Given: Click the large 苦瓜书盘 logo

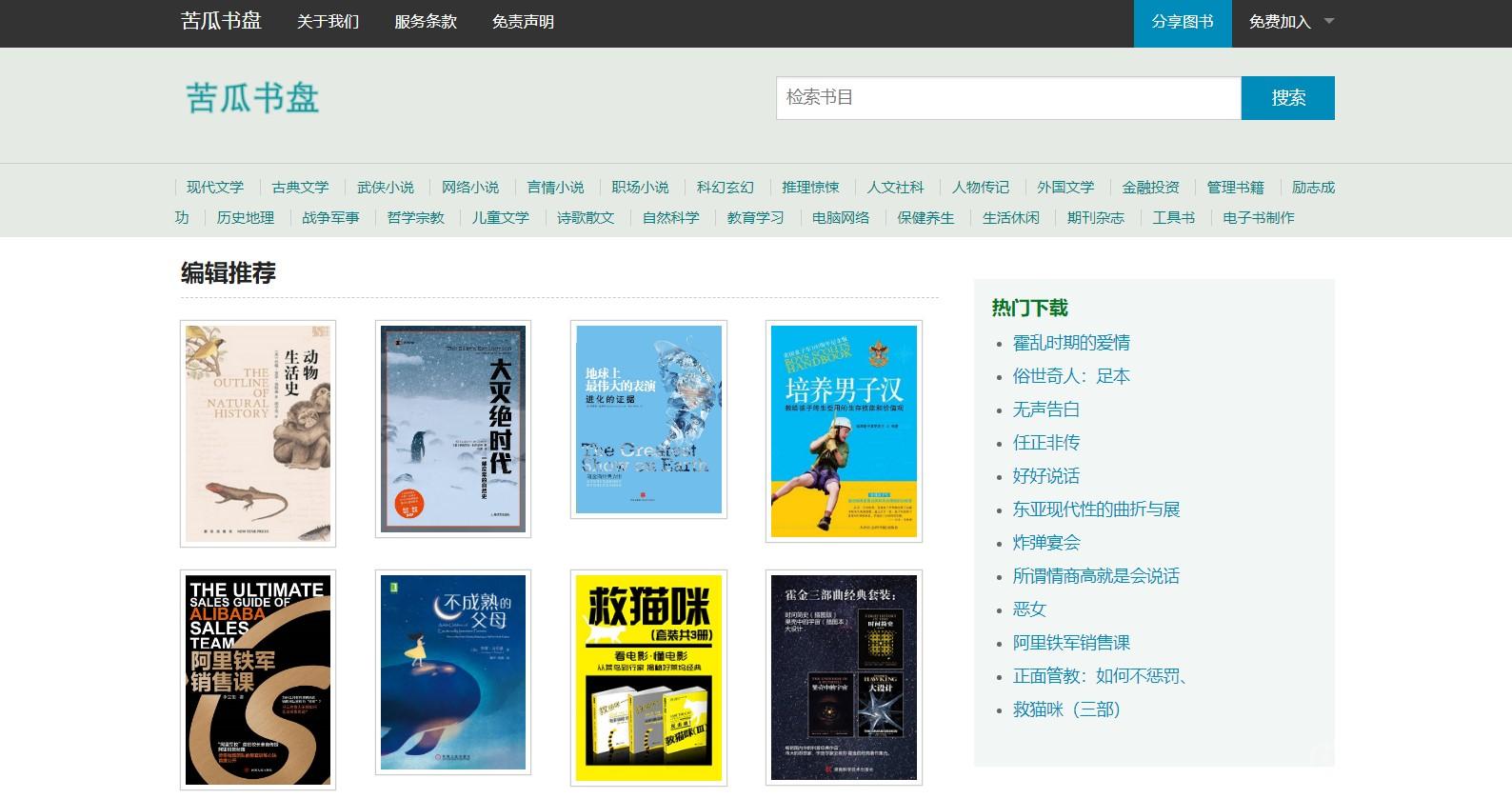Looking at the screenshot, I should pos(252,98).
